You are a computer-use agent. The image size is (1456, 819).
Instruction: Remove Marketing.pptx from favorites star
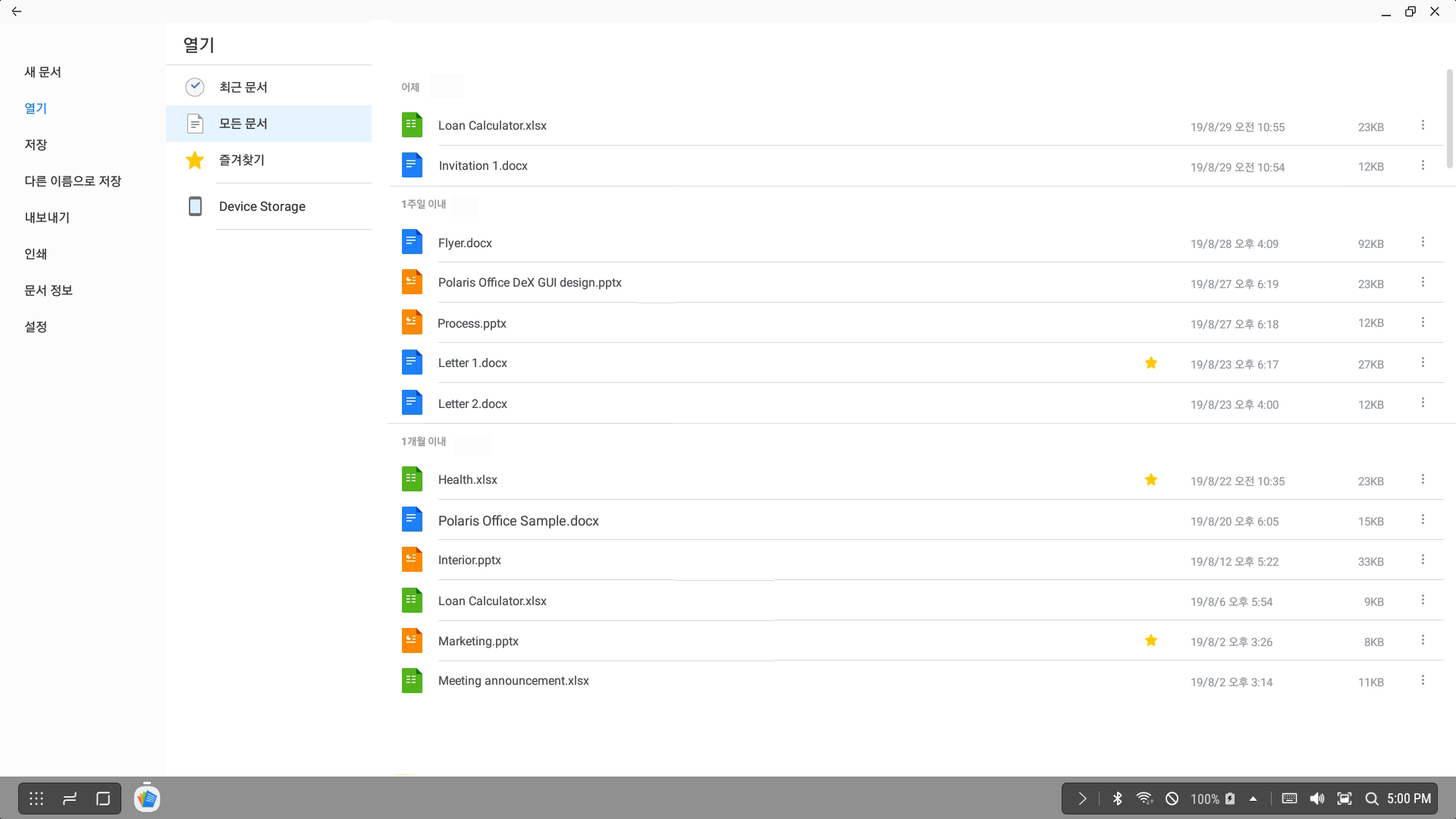click(1151, 640)
